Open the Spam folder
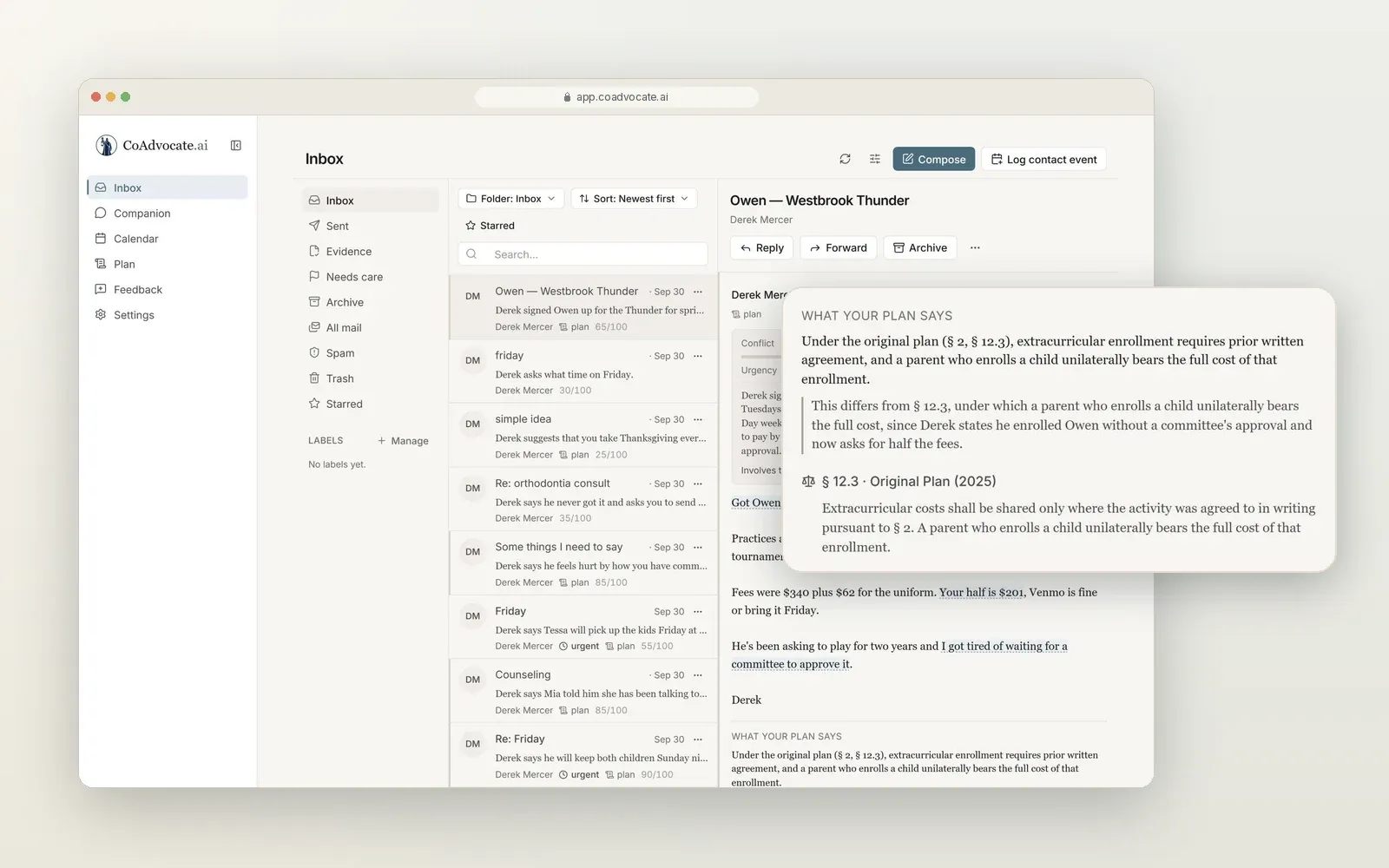Screen dimensions: 1389x868 click(x=371, y=353)
